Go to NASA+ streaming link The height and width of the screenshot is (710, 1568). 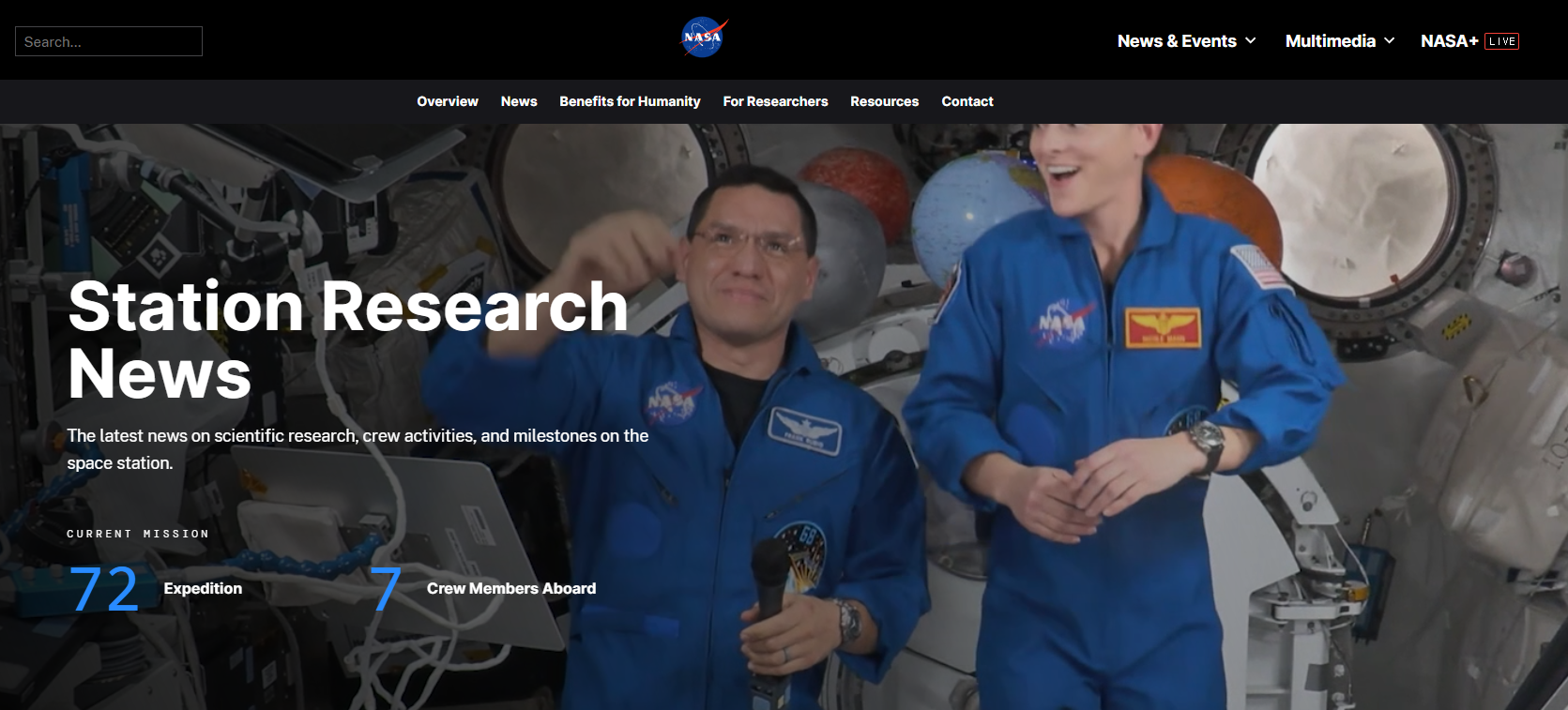click(1449, 41)
